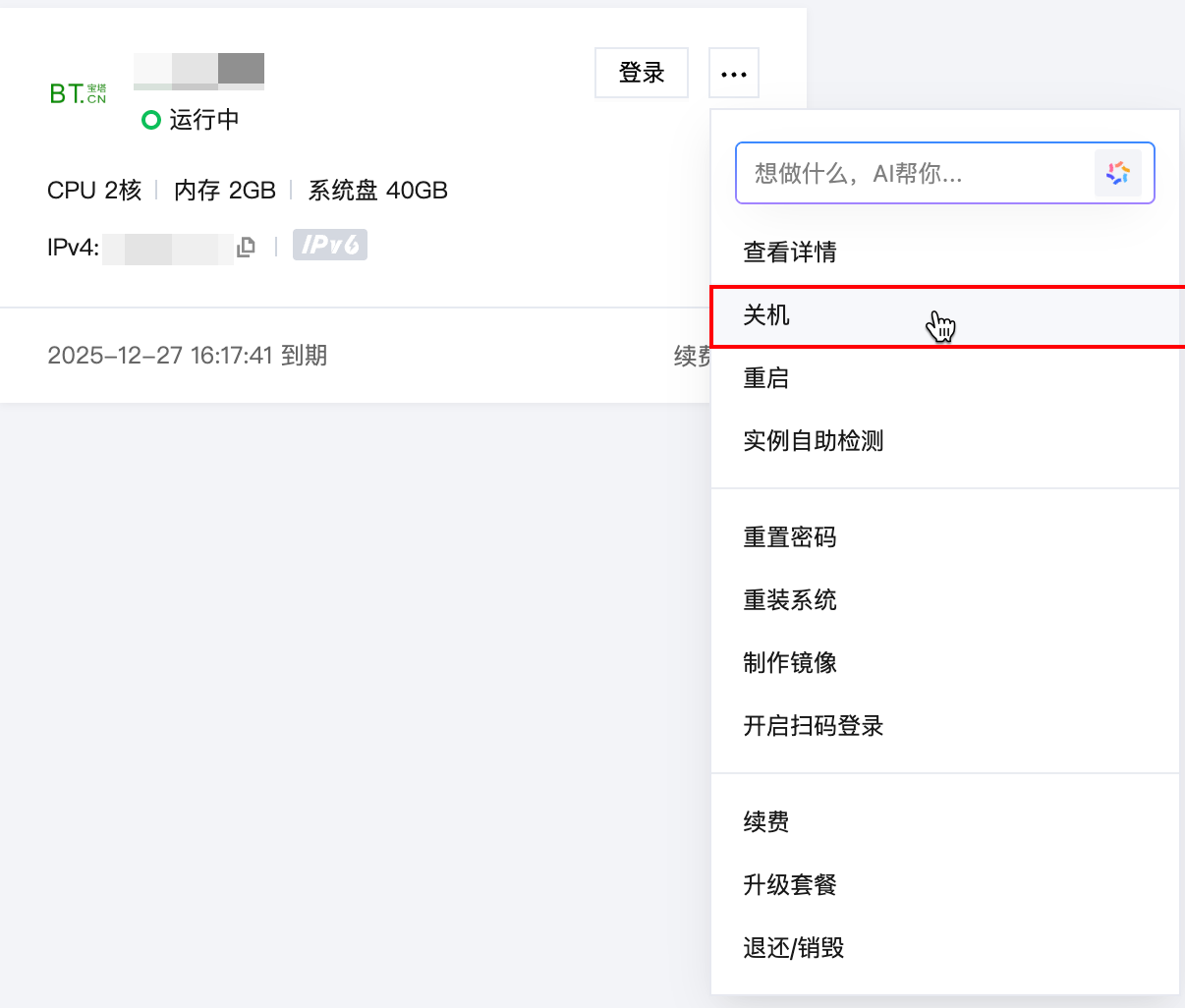Select 关机 to shut down the instance
This screenshot has width=1185, height=1008.
tap(766, 315)
